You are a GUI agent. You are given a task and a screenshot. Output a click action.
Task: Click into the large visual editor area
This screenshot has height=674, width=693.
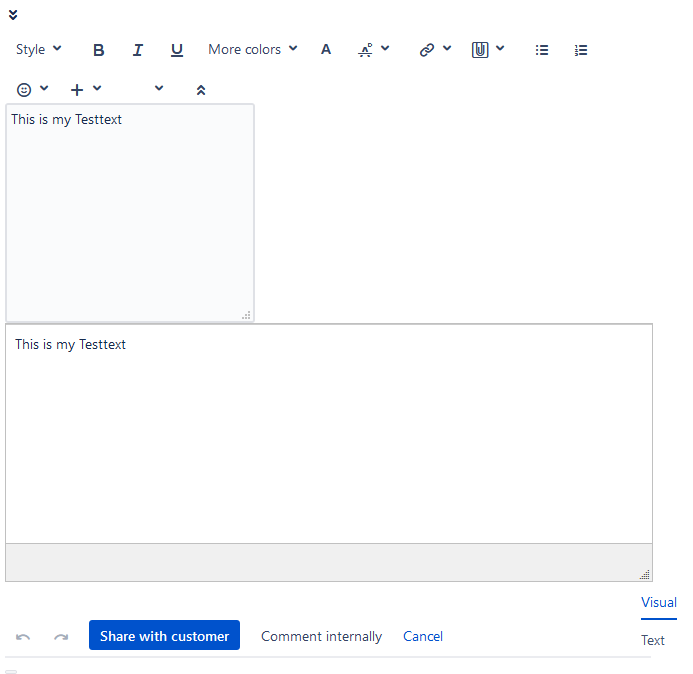coord(329,434)
